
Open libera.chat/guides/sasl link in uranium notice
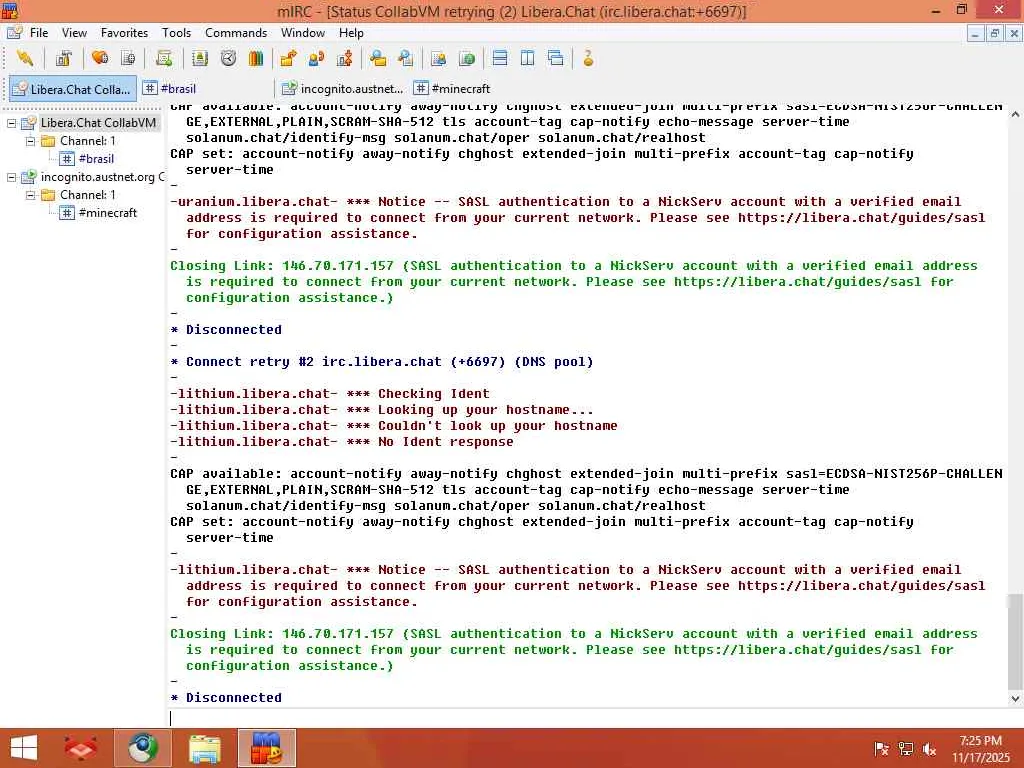coord(861,218)
